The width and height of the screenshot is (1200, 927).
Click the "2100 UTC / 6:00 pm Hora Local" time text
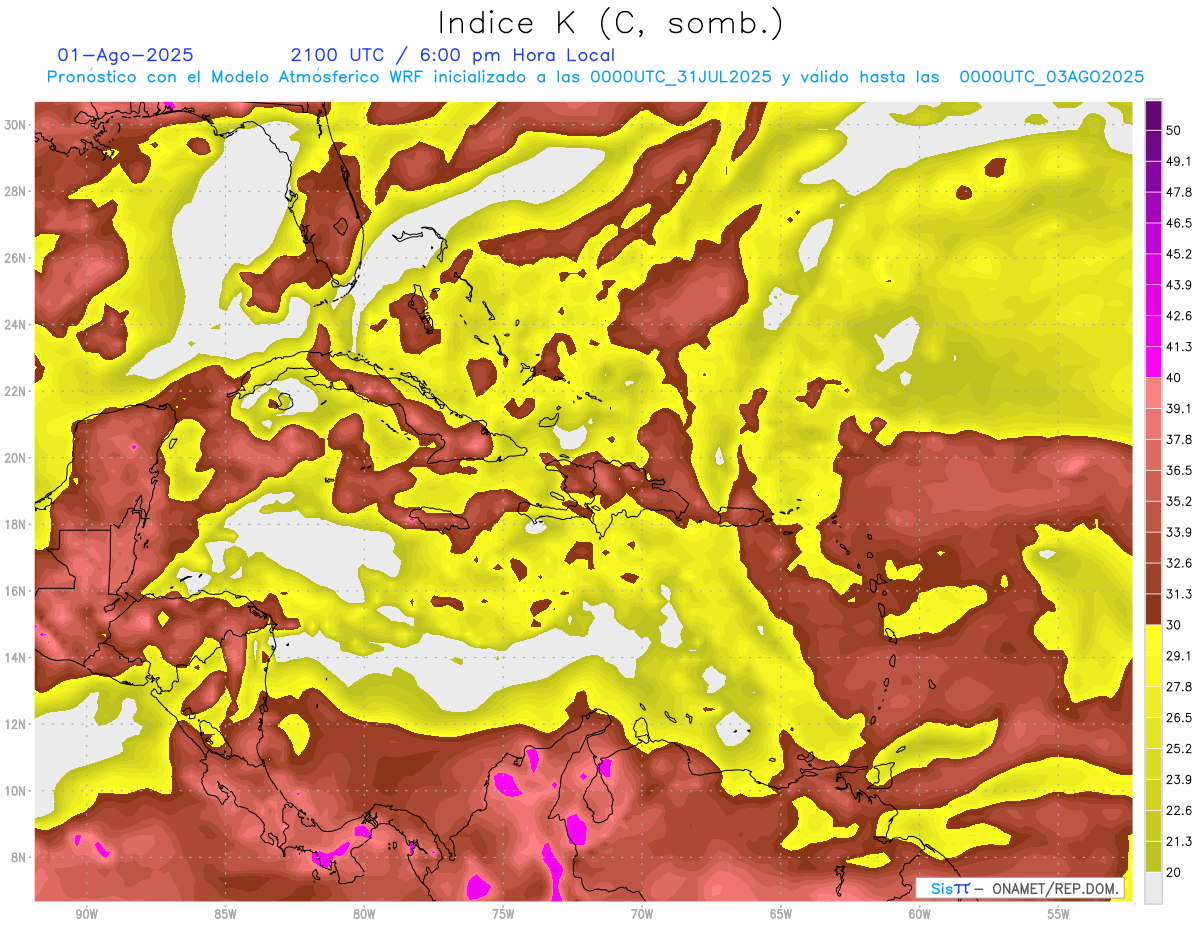coord(453,55)
